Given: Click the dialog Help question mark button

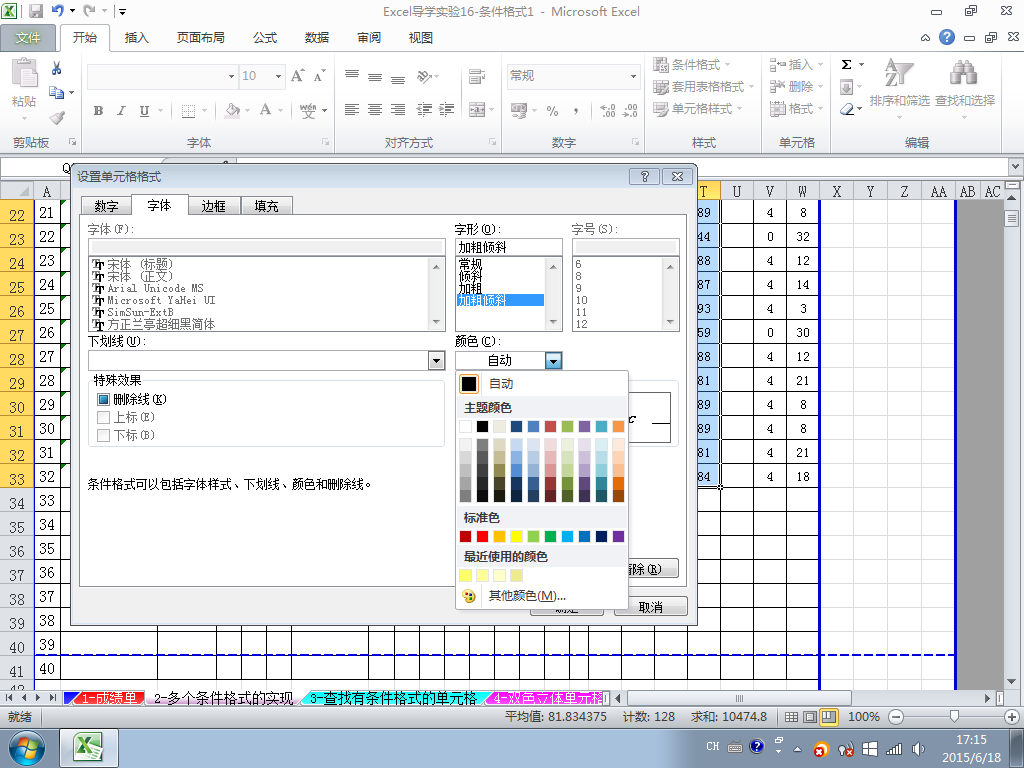Looking at the screenshot, I should tap(645, 176).
